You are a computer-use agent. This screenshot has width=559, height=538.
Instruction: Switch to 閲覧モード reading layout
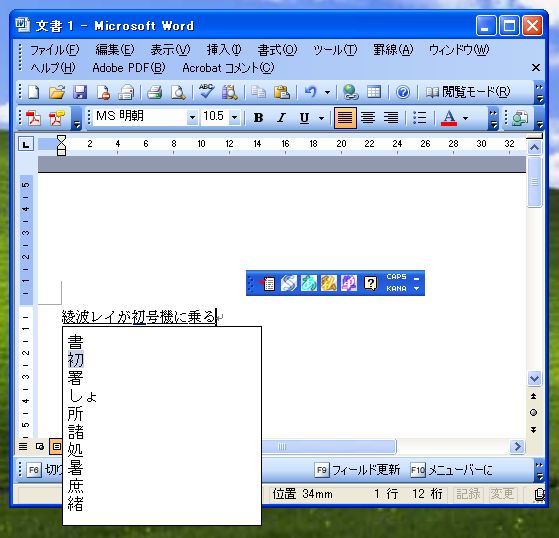pos(467,92)
